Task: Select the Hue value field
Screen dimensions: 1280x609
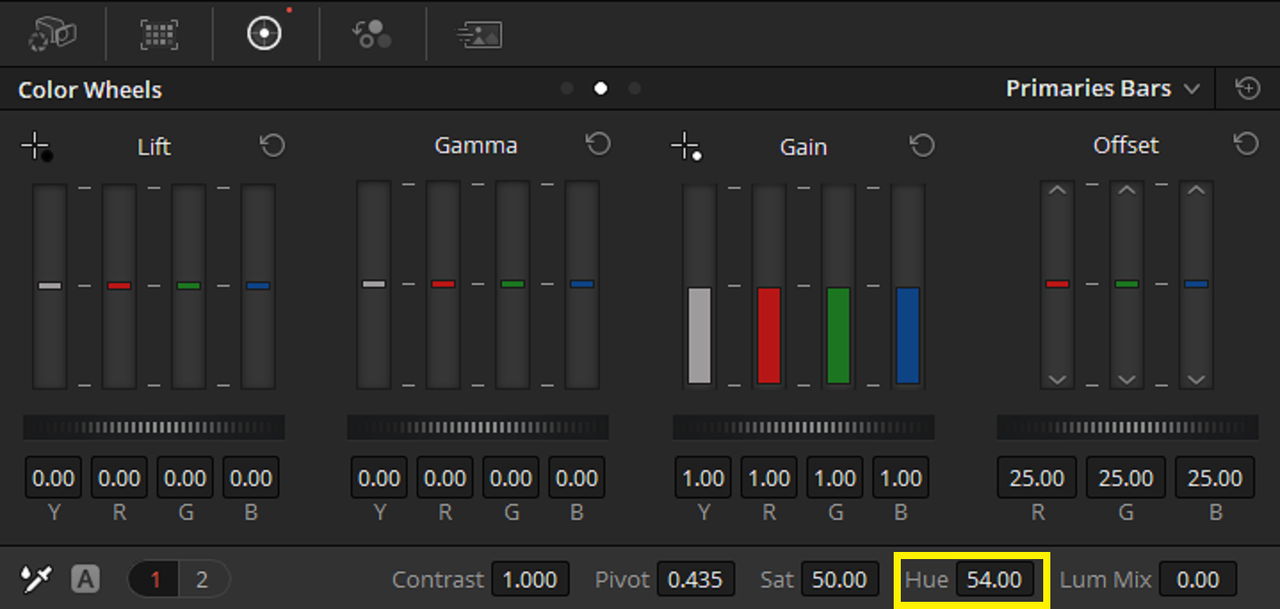Action: [994, 579]
